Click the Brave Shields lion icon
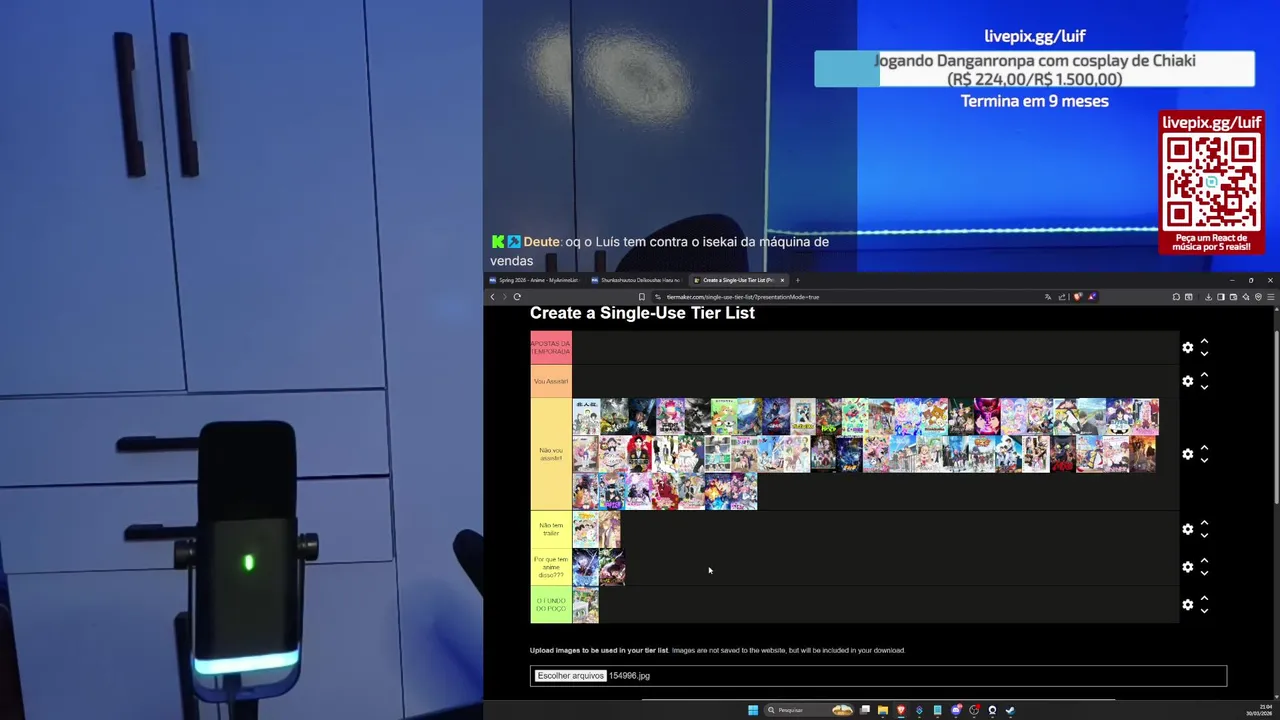Screen dimensions: 1280x720 tap(1078, 297)
